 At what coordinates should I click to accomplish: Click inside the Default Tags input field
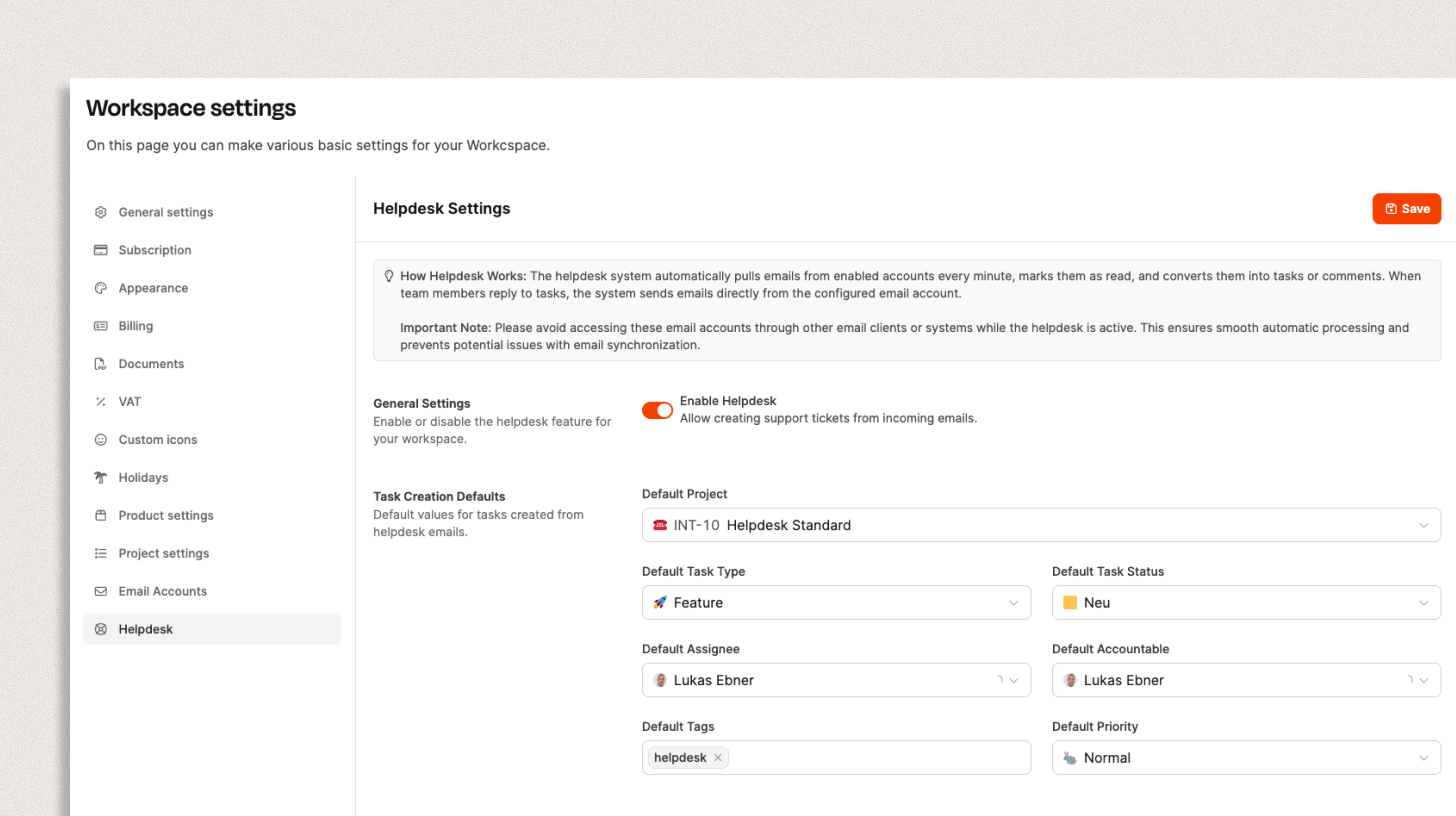[880, 758]
